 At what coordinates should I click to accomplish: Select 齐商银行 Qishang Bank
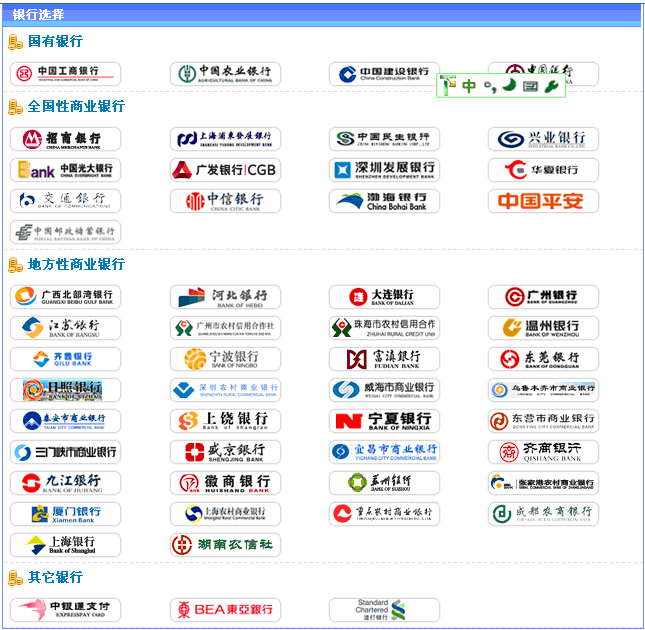click(543, 452)
